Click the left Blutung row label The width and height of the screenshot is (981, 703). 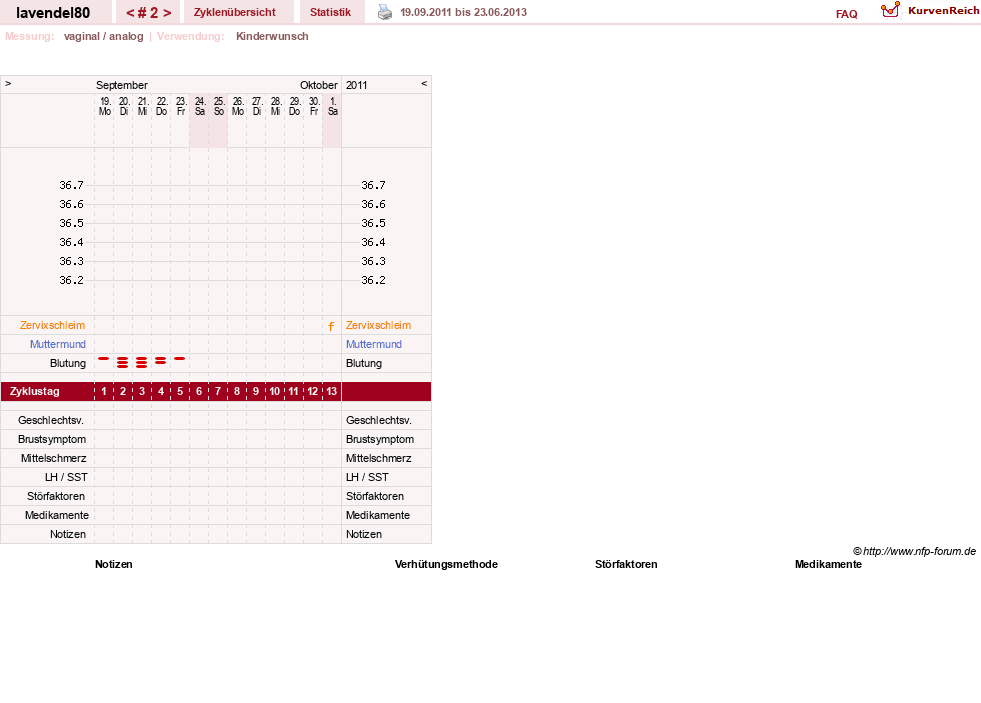click(68, 363)
